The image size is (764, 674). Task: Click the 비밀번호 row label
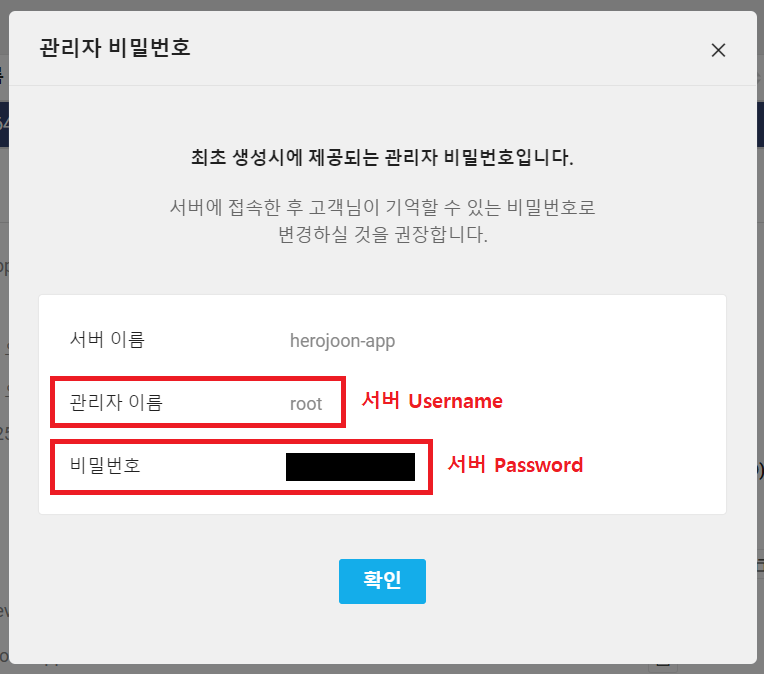click(105, 465)
